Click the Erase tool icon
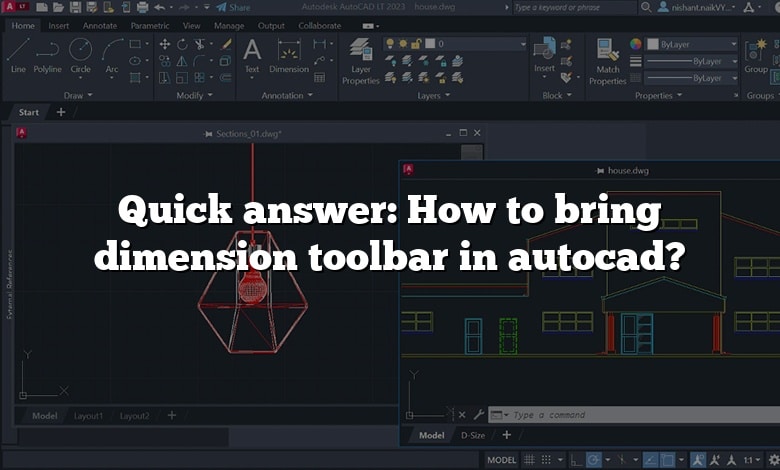The height and width of the screenshot is (470, 780). 226,44
